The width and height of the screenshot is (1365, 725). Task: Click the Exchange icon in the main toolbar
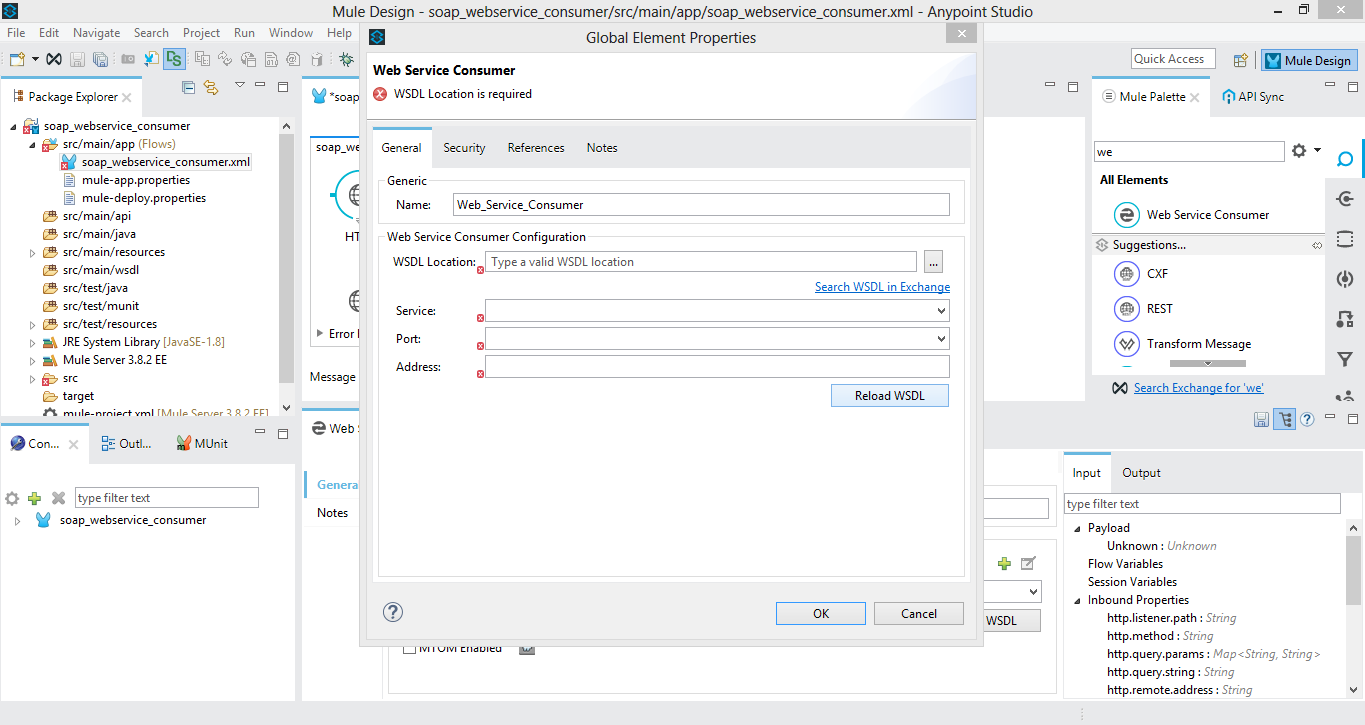point(55,59)
